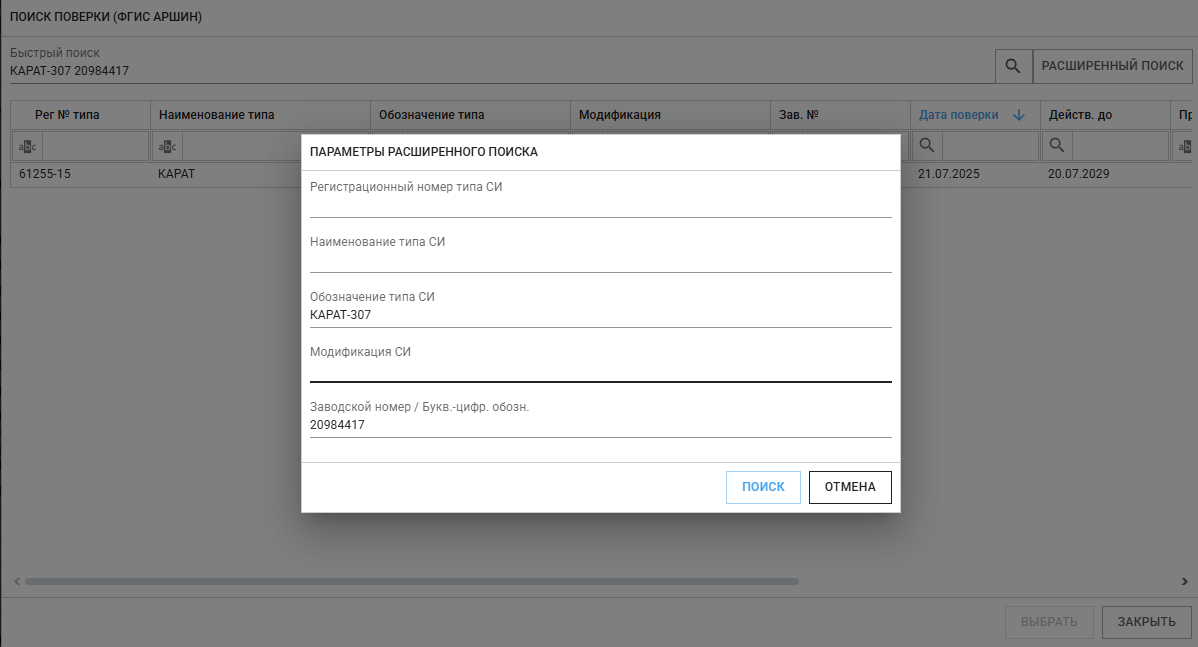The height and width of the screenshot is (647, 1198).
Task: Open filter type icon for Наименование типа column
Action: (x=168, y=147)
